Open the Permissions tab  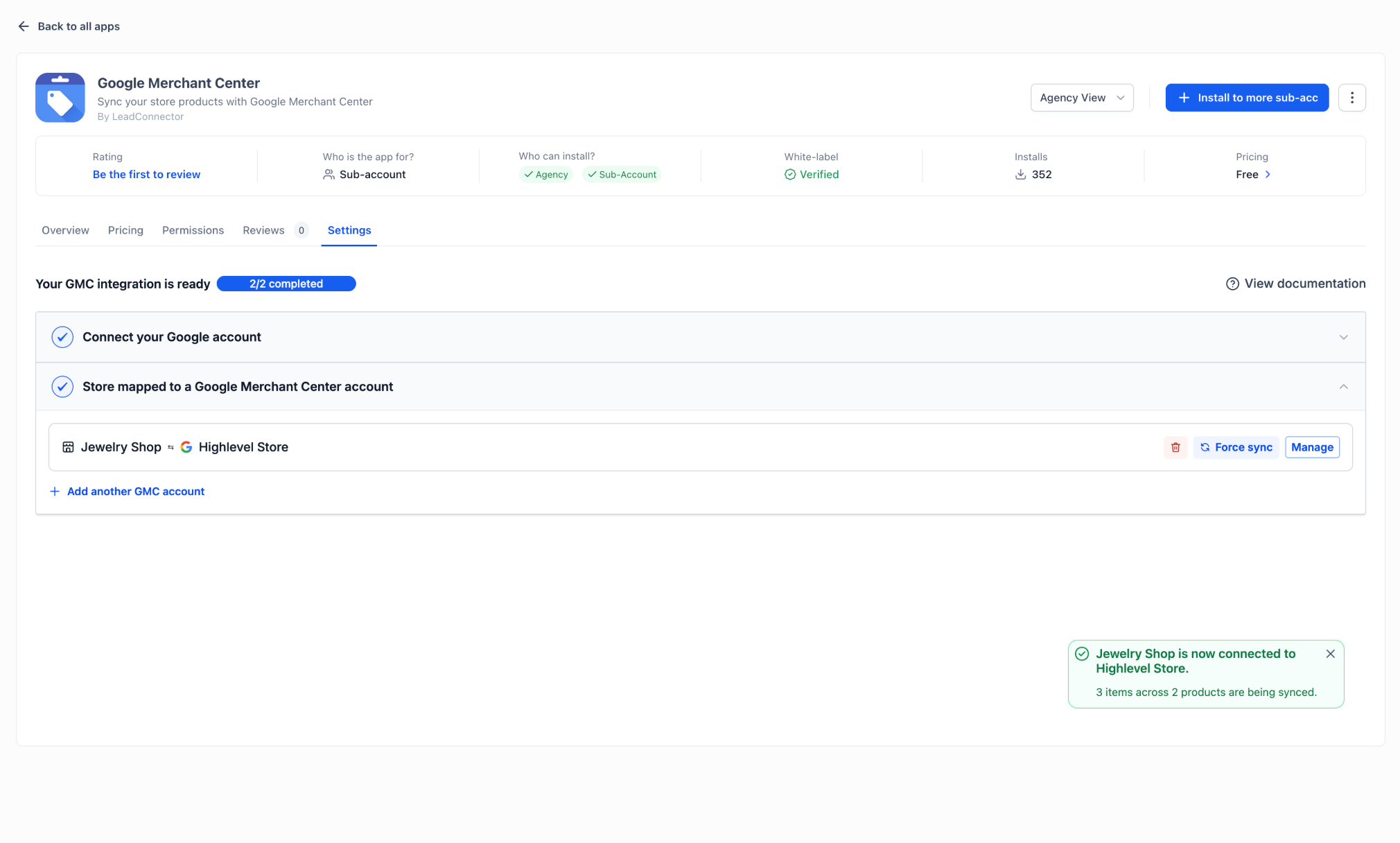coord(193,230)
